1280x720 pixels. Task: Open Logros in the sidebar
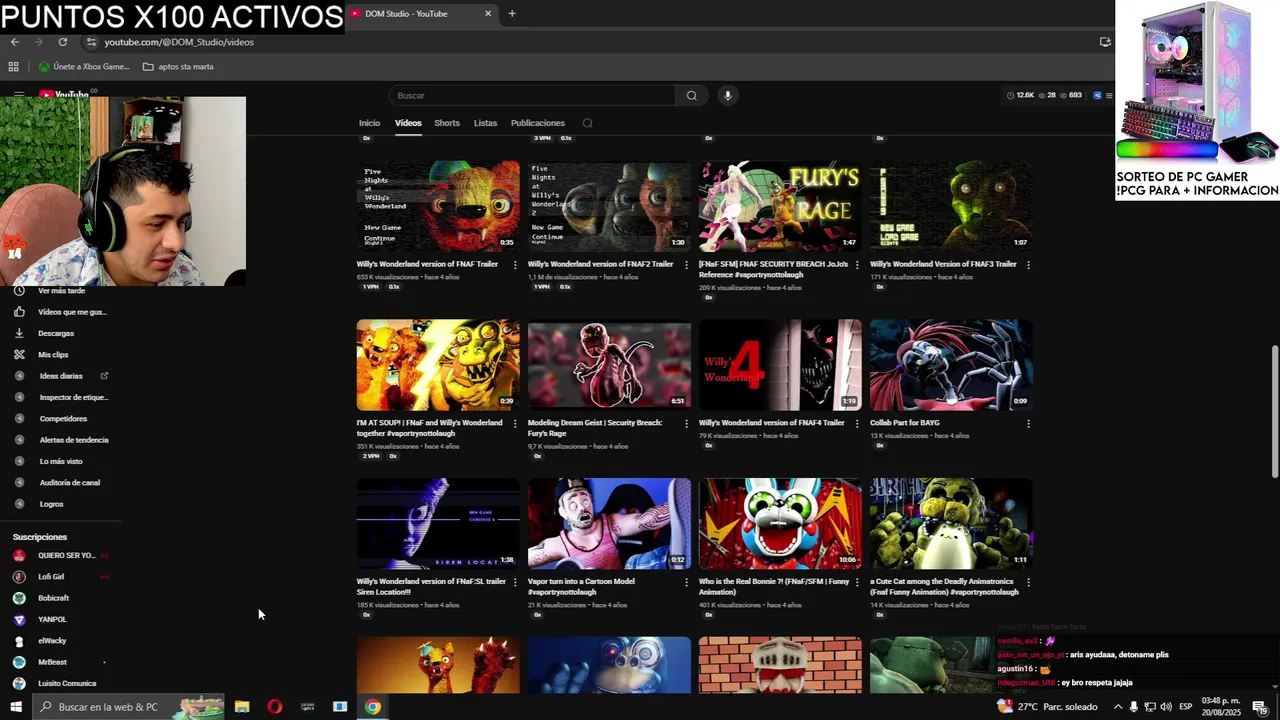(51, 504)
